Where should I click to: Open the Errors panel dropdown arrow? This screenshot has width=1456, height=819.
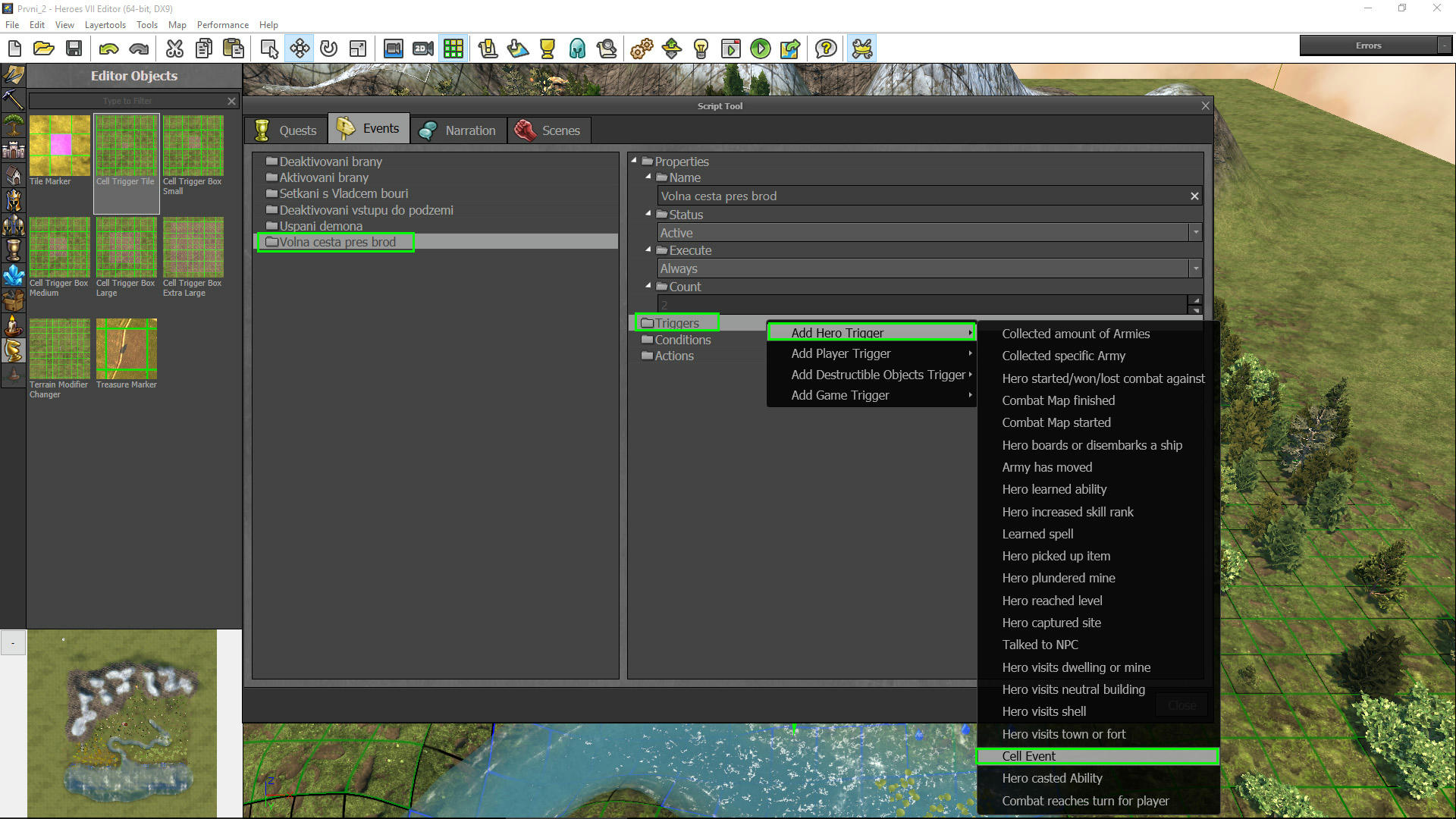1444,45
